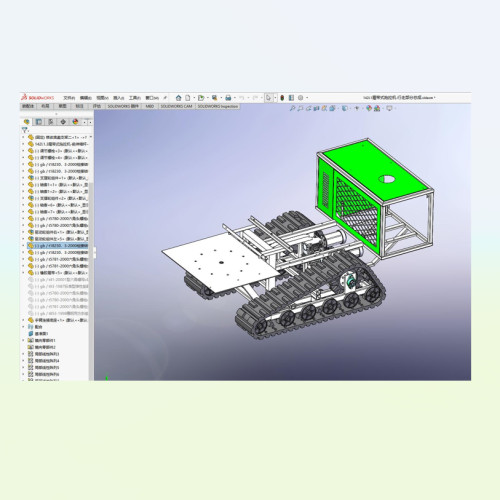The height and width of the screenshot is (500, 500).
Task: Choose the Select cursor tool
Action: tap(269, 98)
